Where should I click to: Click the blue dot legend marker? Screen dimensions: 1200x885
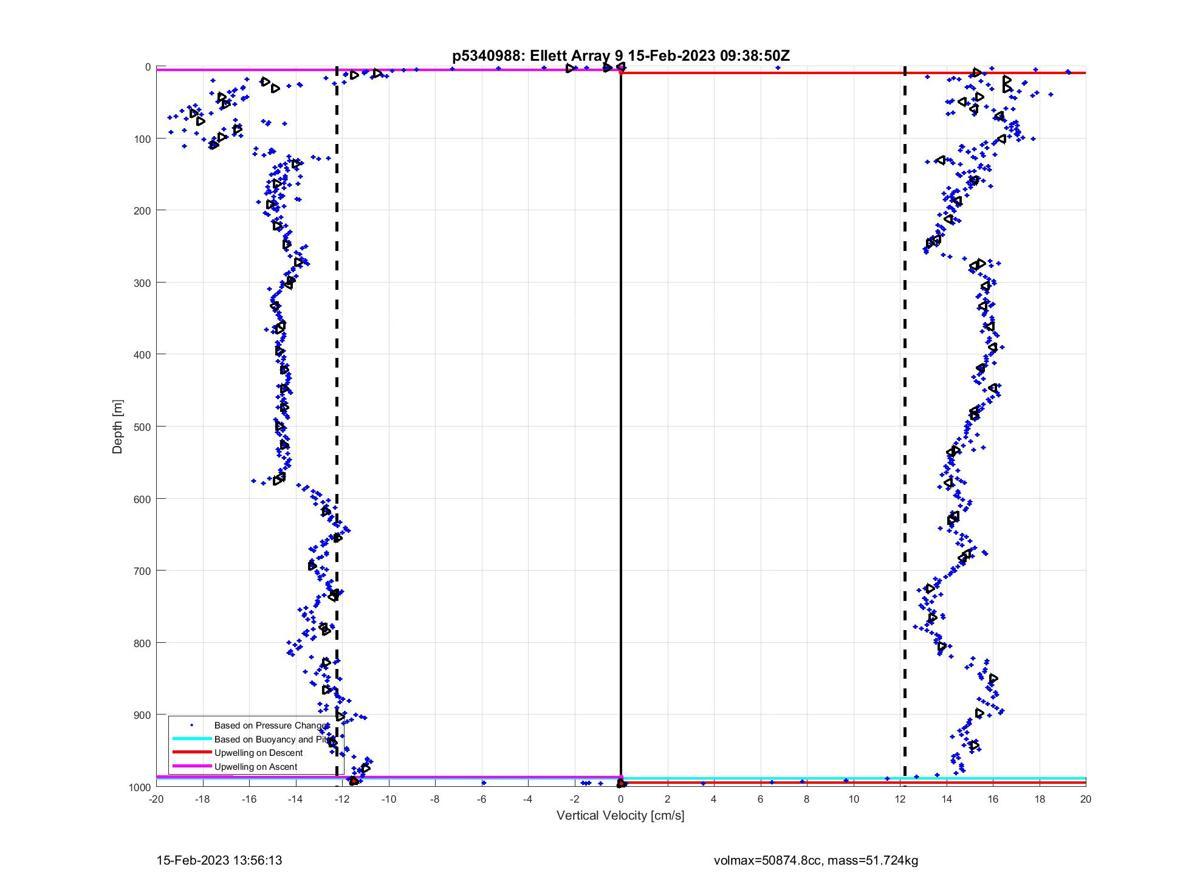tap(191, 725)
